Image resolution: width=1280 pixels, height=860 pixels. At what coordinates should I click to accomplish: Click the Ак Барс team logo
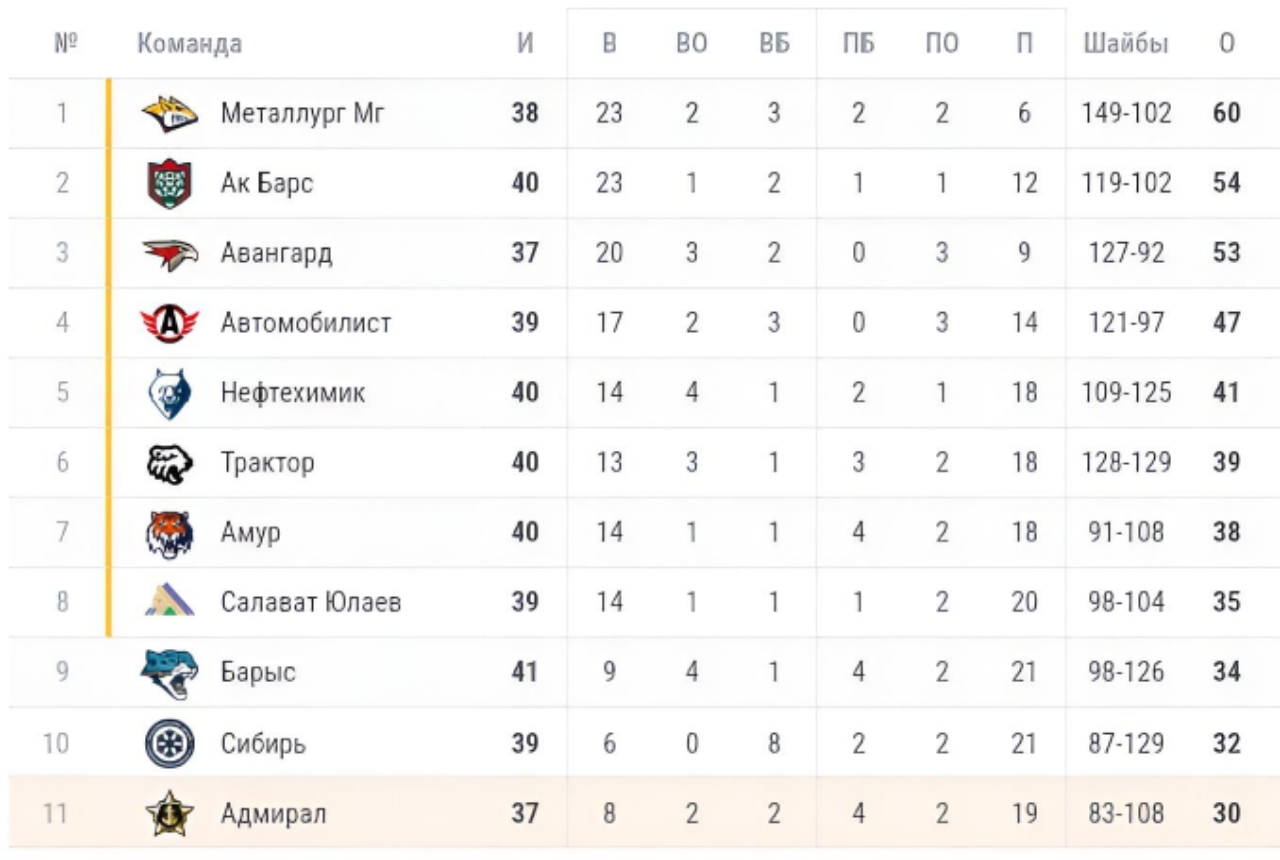pos(169,184)
